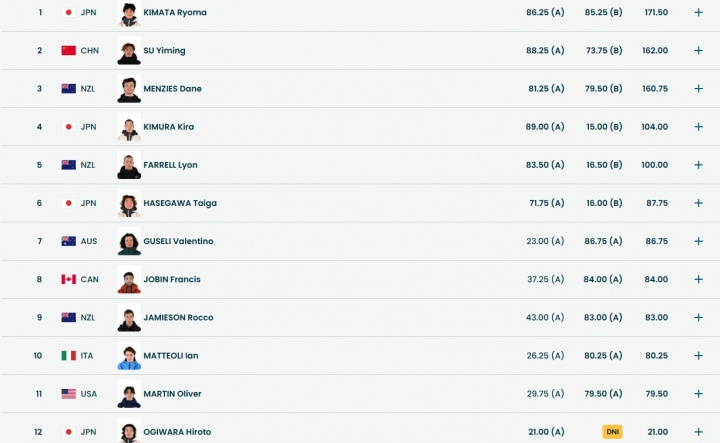The height and width of the screenshot is (443, 720).
Task: Click China flag icon beside SU Yiming
Action: click(x=68, y=51)
